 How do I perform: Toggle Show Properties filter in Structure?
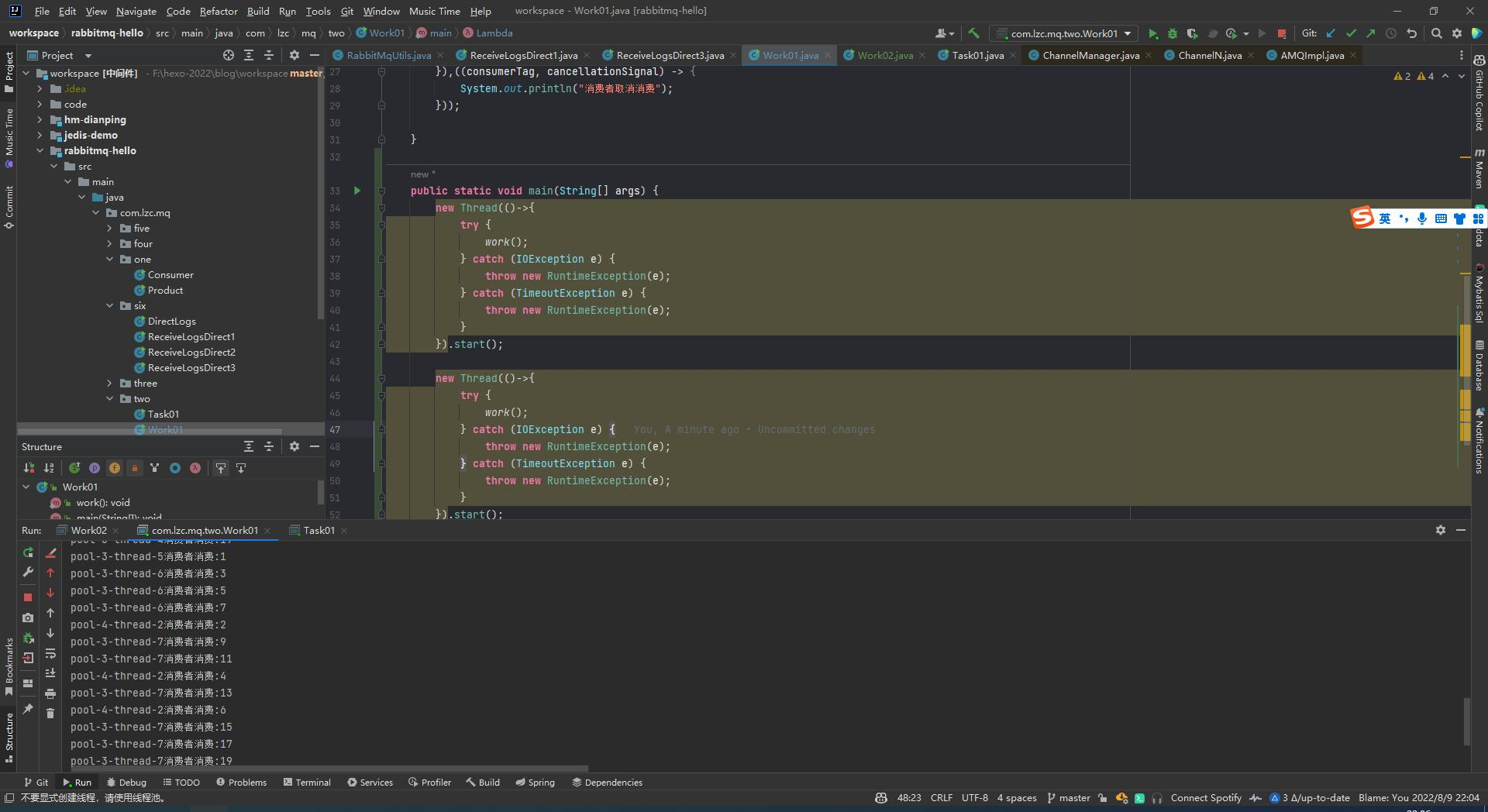click(95, 468)
